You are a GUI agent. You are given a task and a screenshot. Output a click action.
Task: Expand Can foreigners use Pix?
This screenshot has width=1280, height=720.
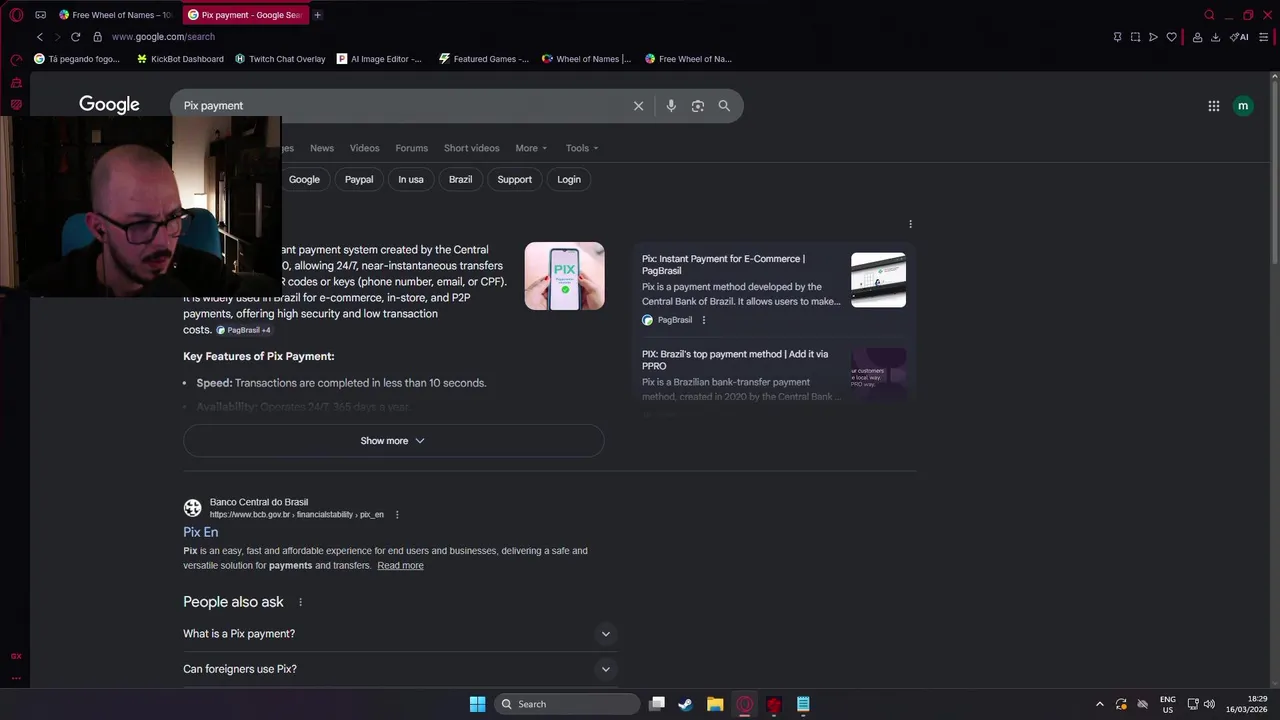(398, 669)
